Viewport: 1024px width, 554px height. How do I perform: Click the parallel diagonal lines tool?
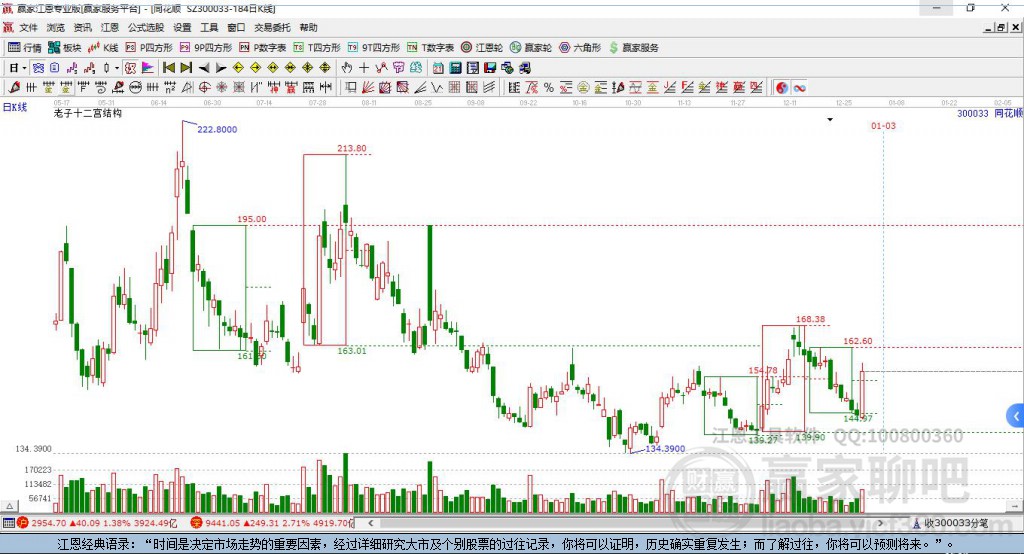[x=490, y=88]
